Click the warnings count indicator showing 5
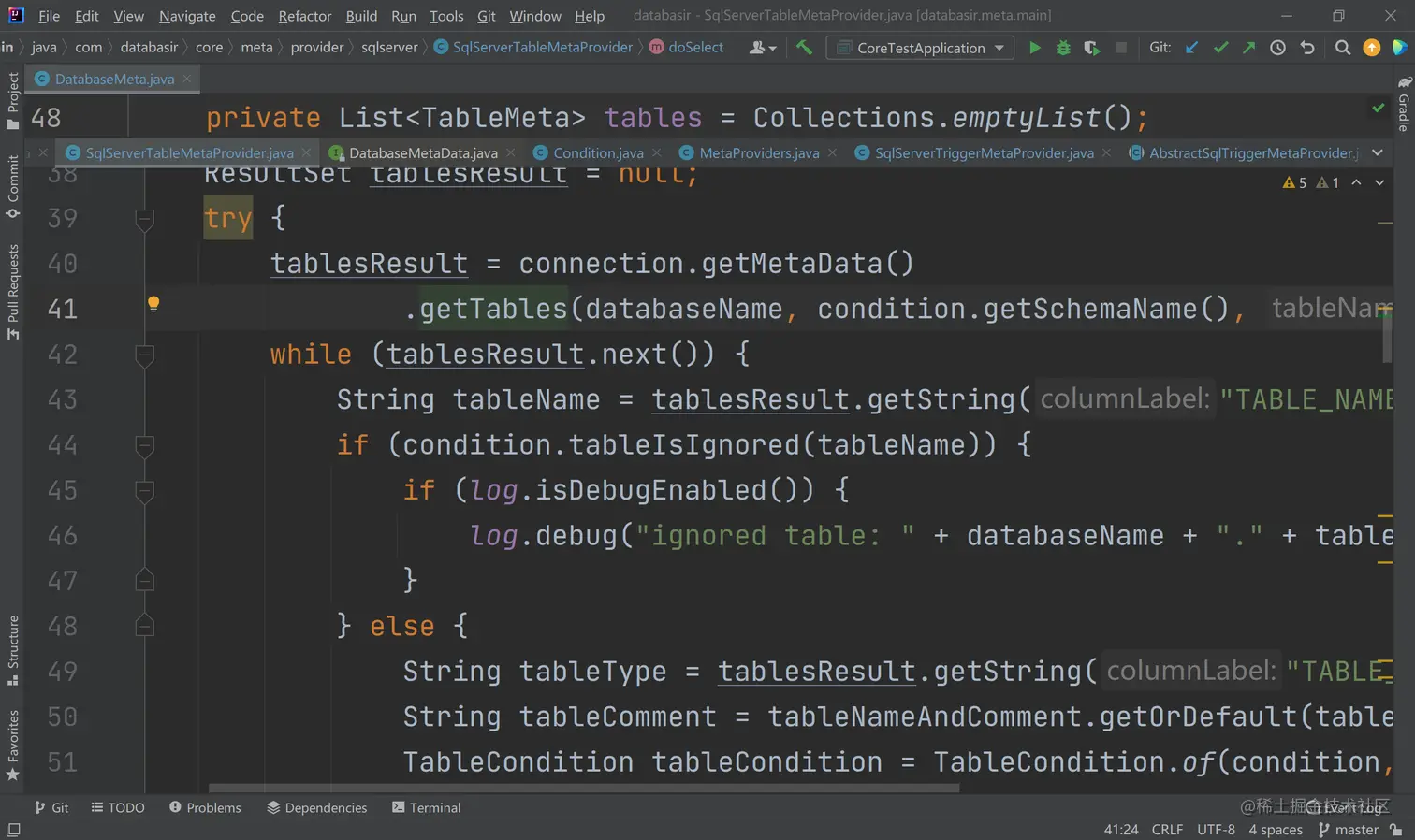1415x840 pixels. coord(1294,182)
